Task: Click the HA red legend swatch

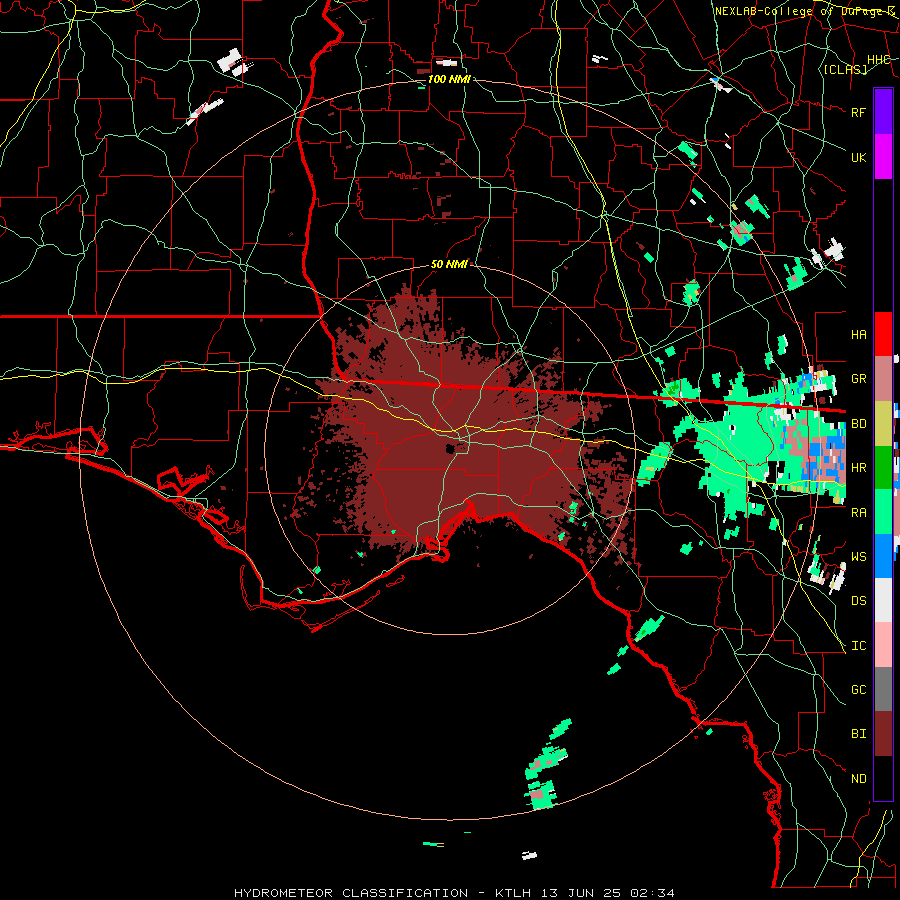Action: pos(883,334)
